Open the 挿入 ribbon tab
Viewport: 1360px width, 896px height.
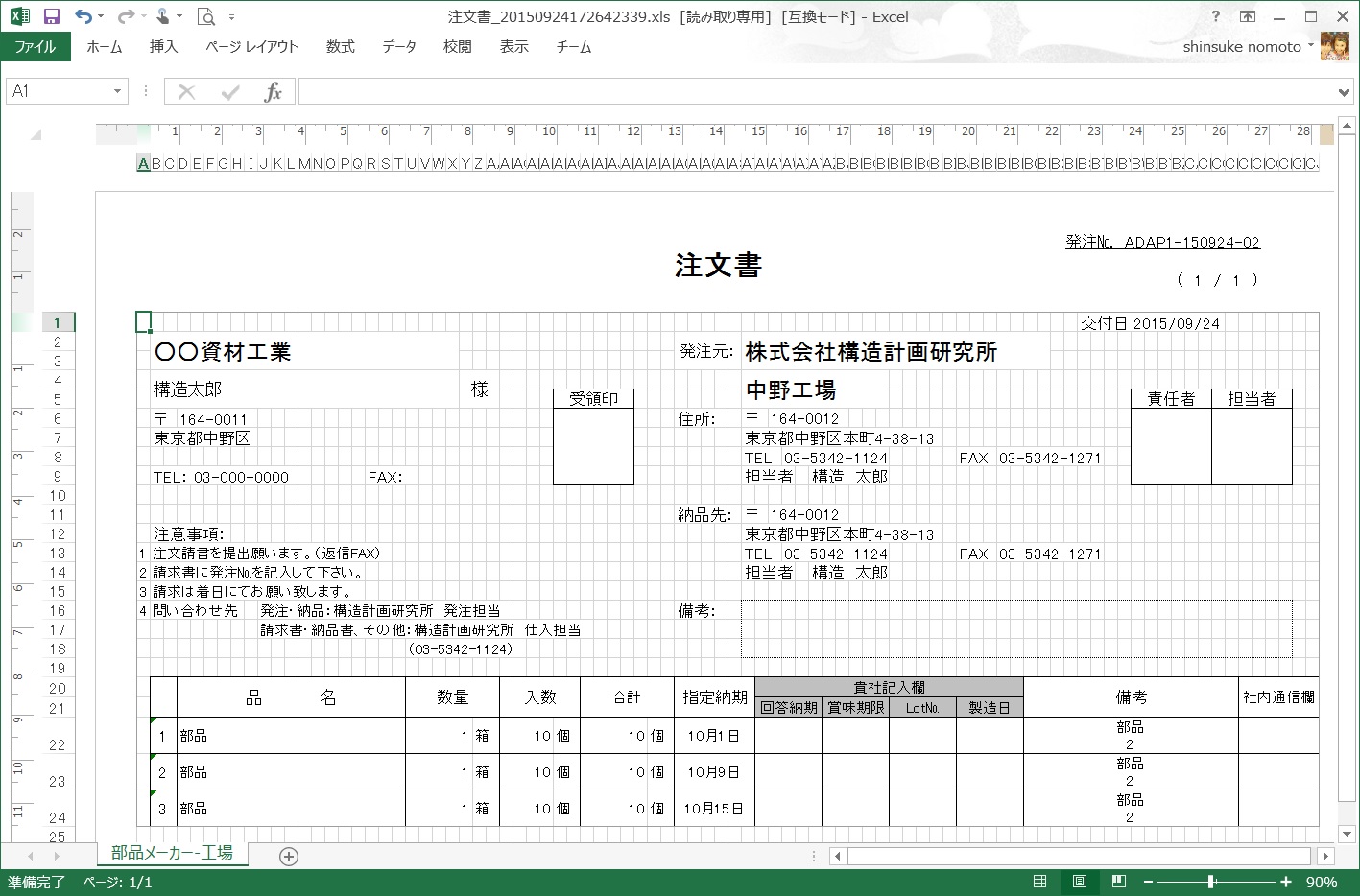tap(163, 46)
